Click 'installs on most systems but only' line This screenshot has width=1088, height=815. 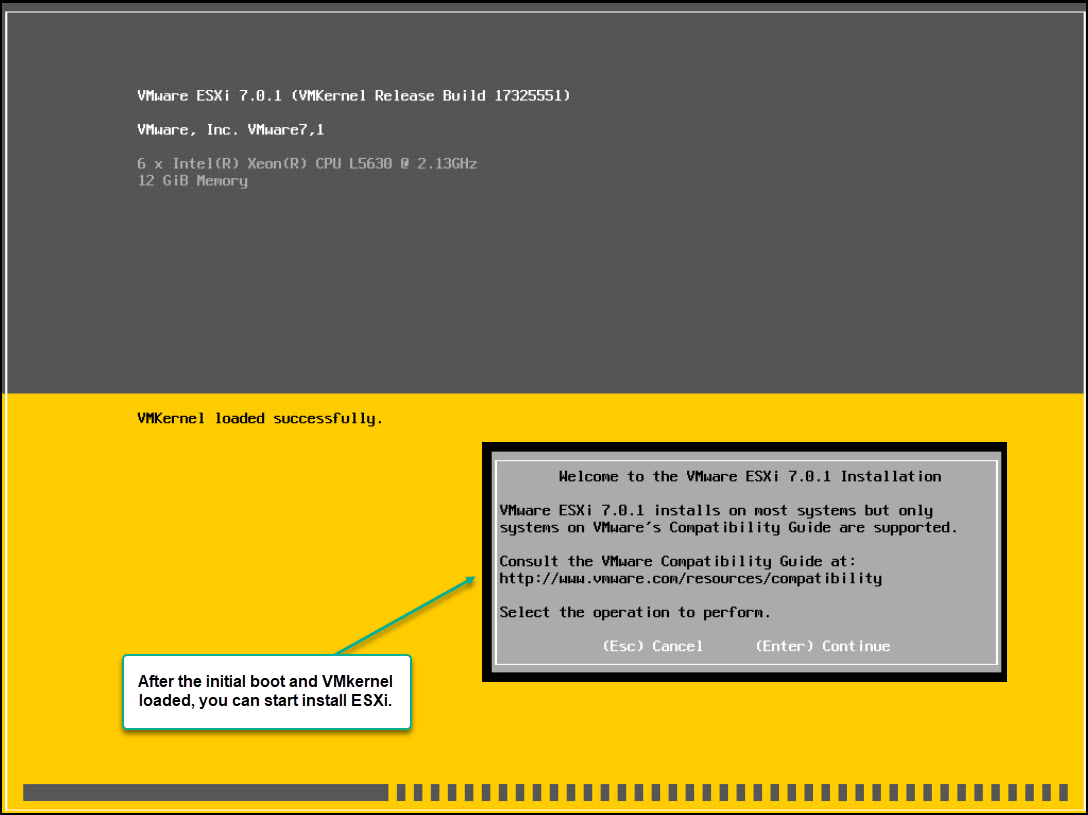click(x=716, y=511)
